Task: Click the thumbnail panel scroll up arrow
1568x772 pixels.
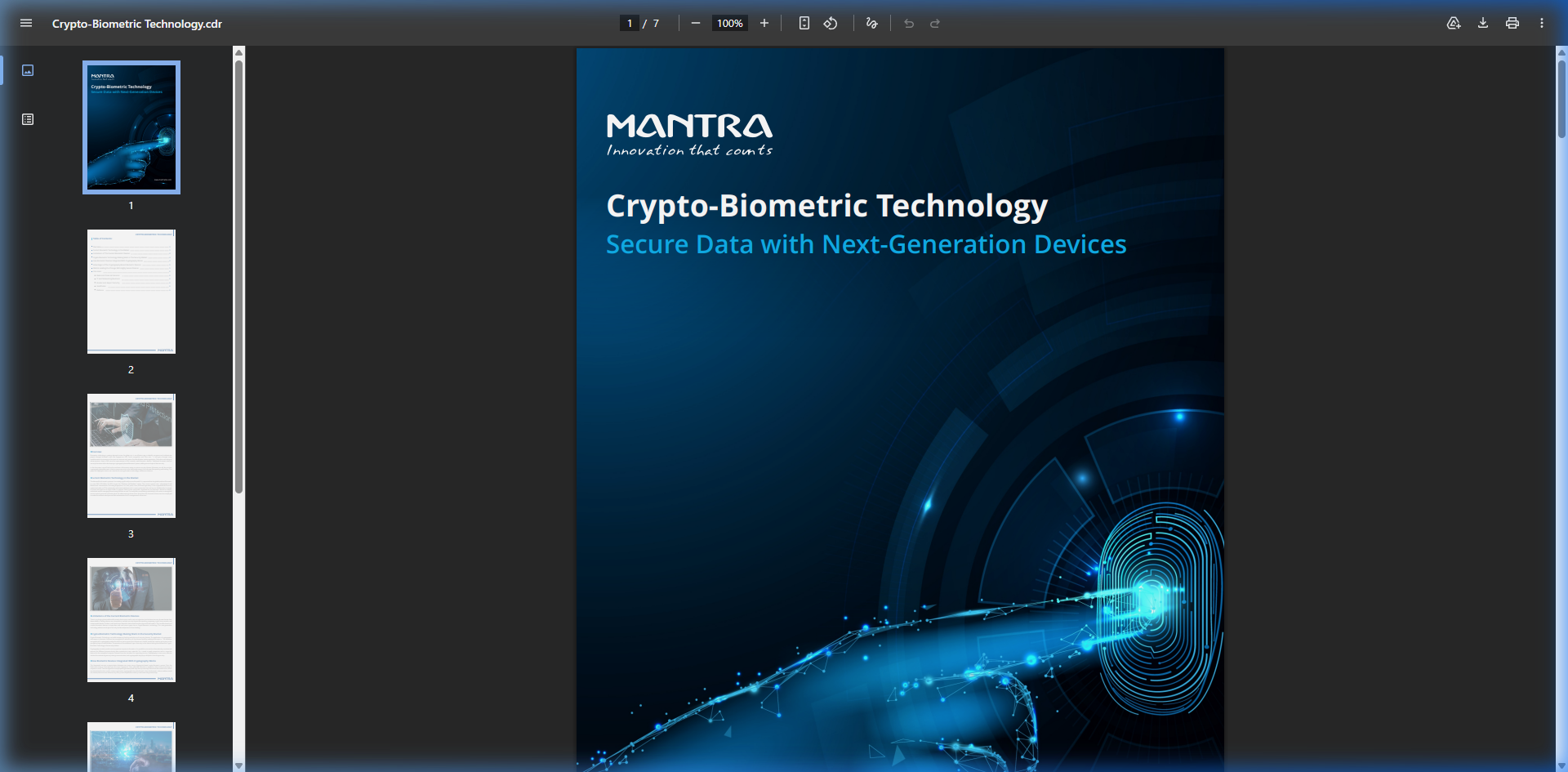Action: pyautogui.click(x=239, y=52)
